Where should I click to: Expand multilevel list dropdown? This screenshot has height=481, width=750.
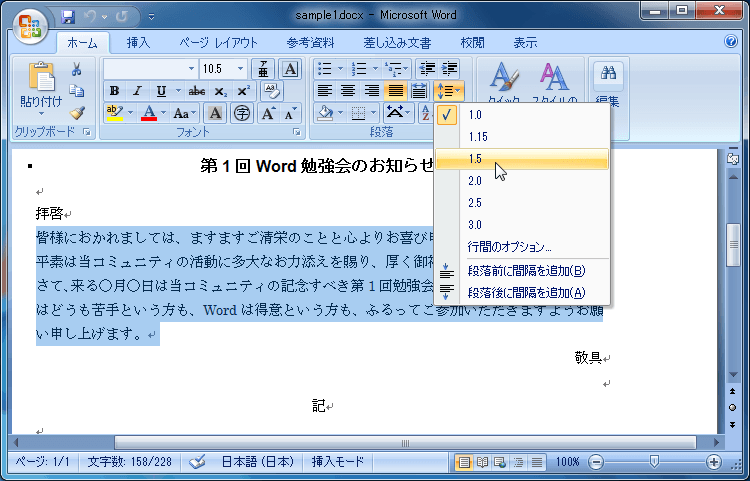(406, 69)
